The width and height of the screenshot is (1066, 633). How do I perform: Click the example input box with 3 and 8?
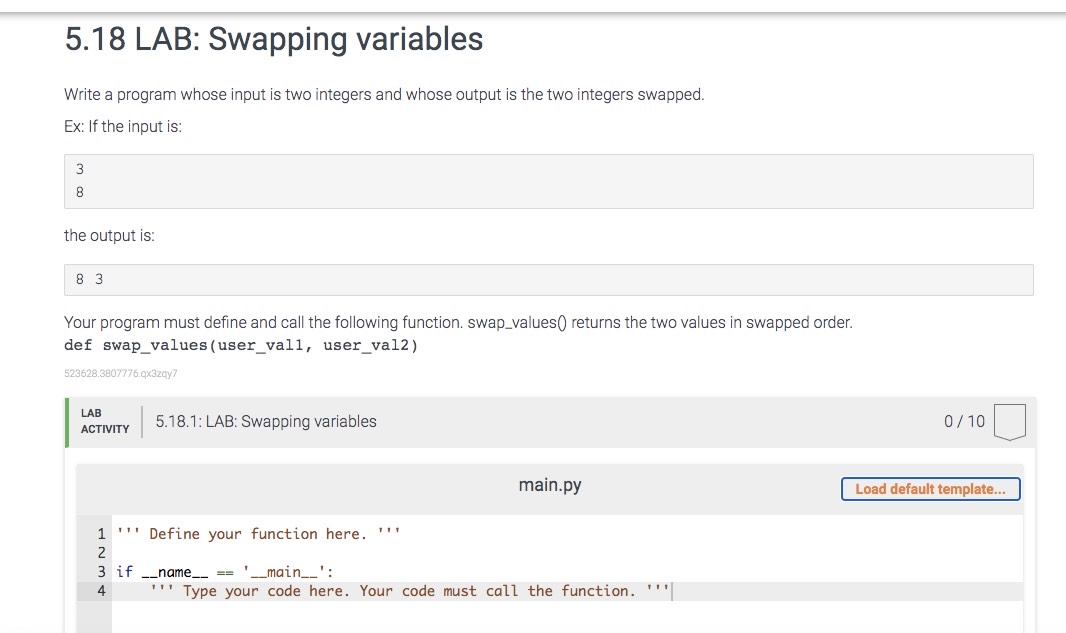click(549, 182)
